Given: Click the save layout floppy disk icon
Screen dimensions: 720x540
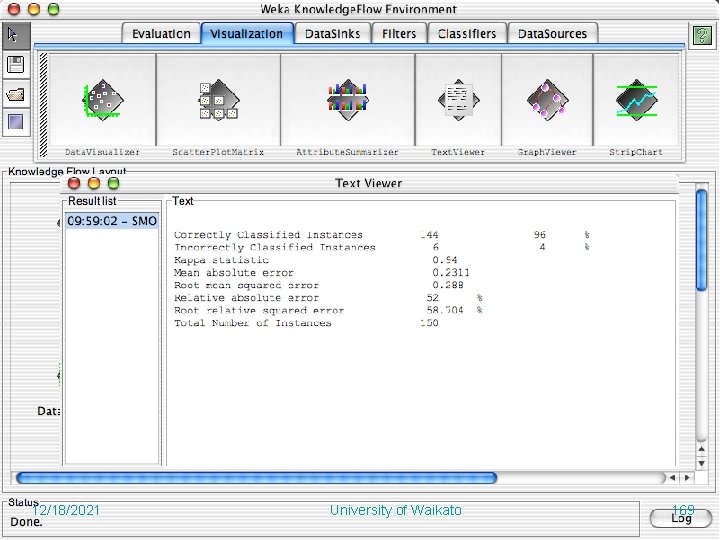Looking at the screenshot, I should [x=16, y=64].
